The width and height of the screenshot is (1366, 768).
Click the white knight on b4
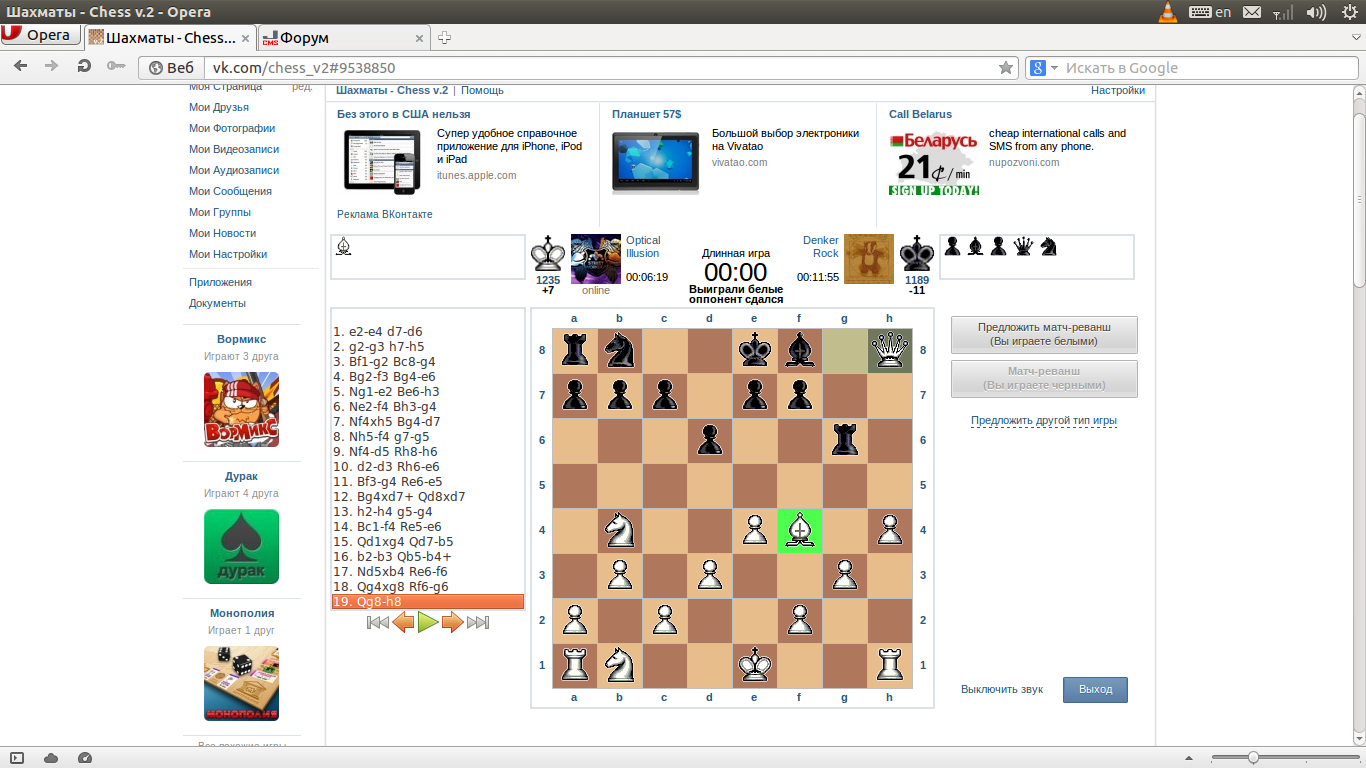[619, 531]
